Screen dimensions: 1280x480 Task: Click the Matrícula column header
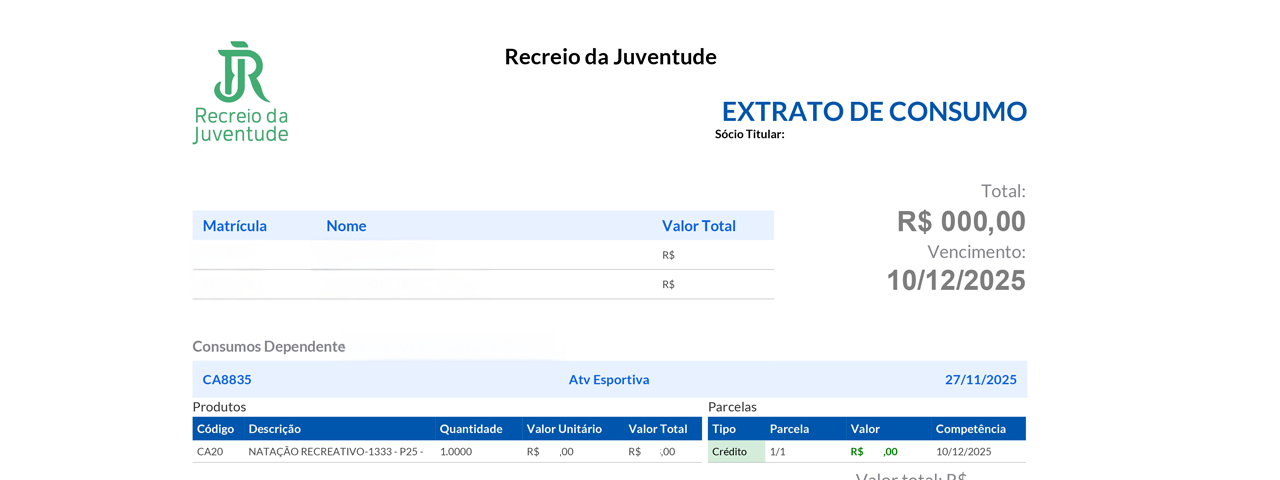pos(234,226)
